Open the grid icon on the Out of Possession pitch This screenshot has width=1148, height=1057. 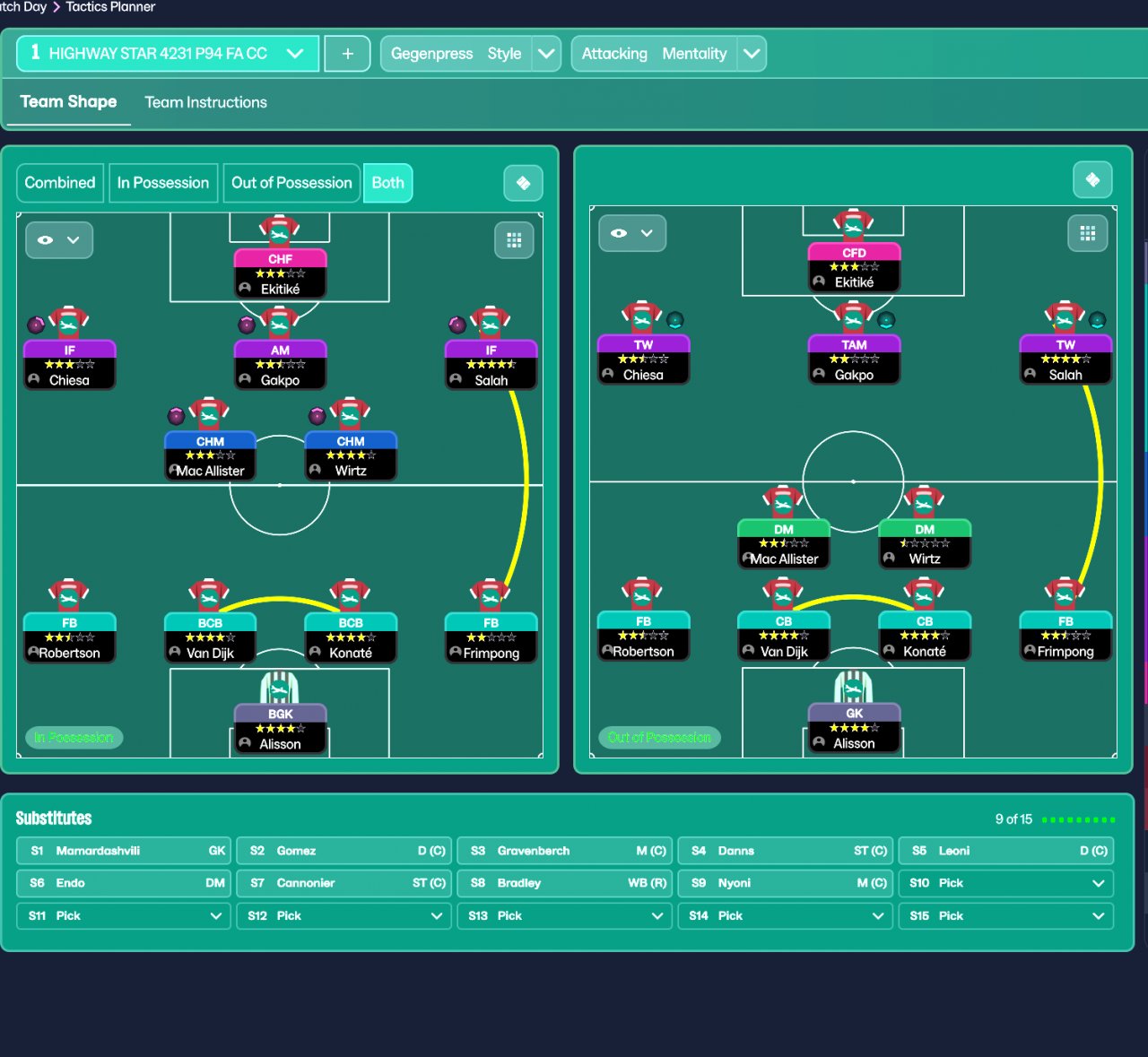[x=1088, y=233]
